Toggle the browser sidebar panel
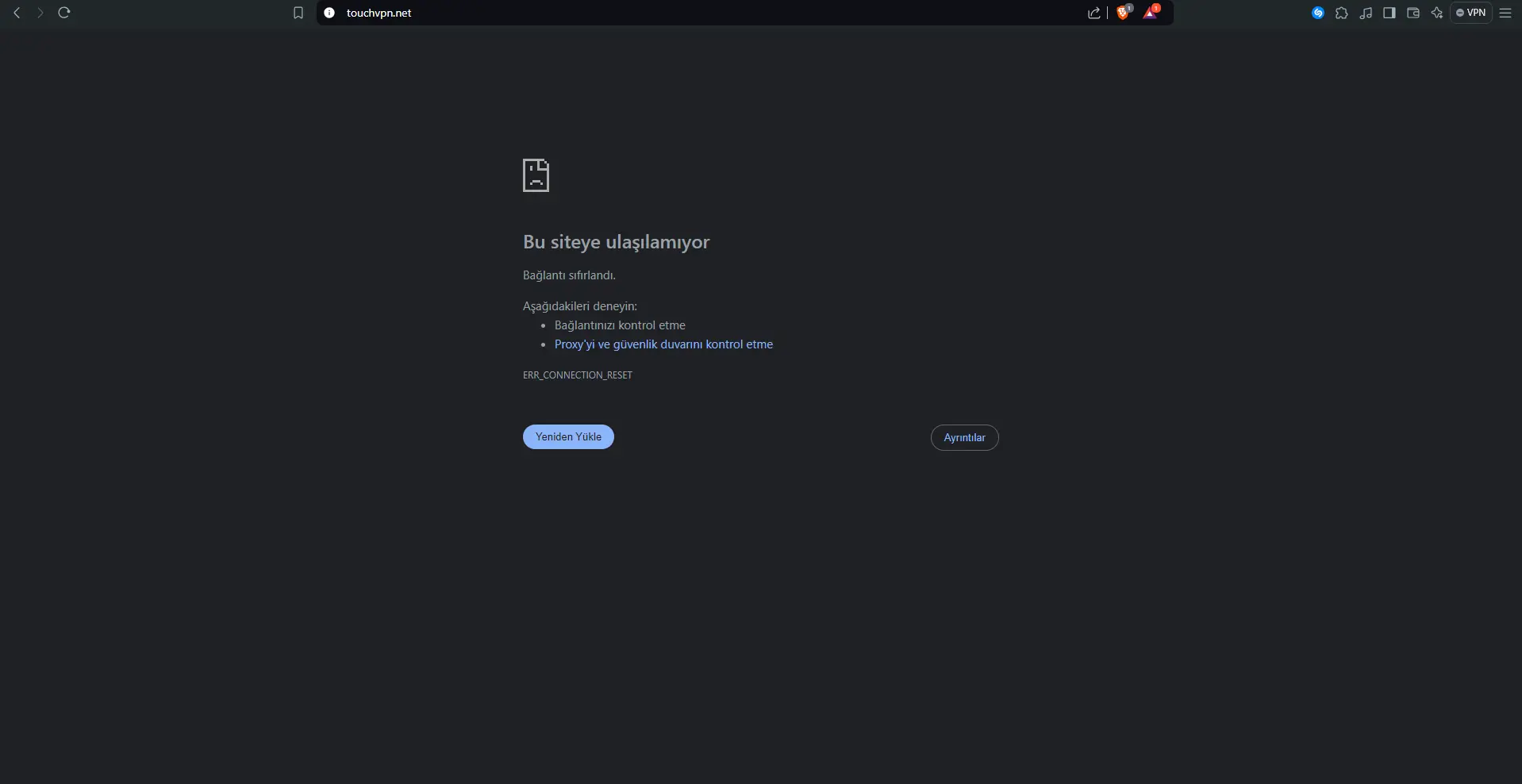 1389,13
